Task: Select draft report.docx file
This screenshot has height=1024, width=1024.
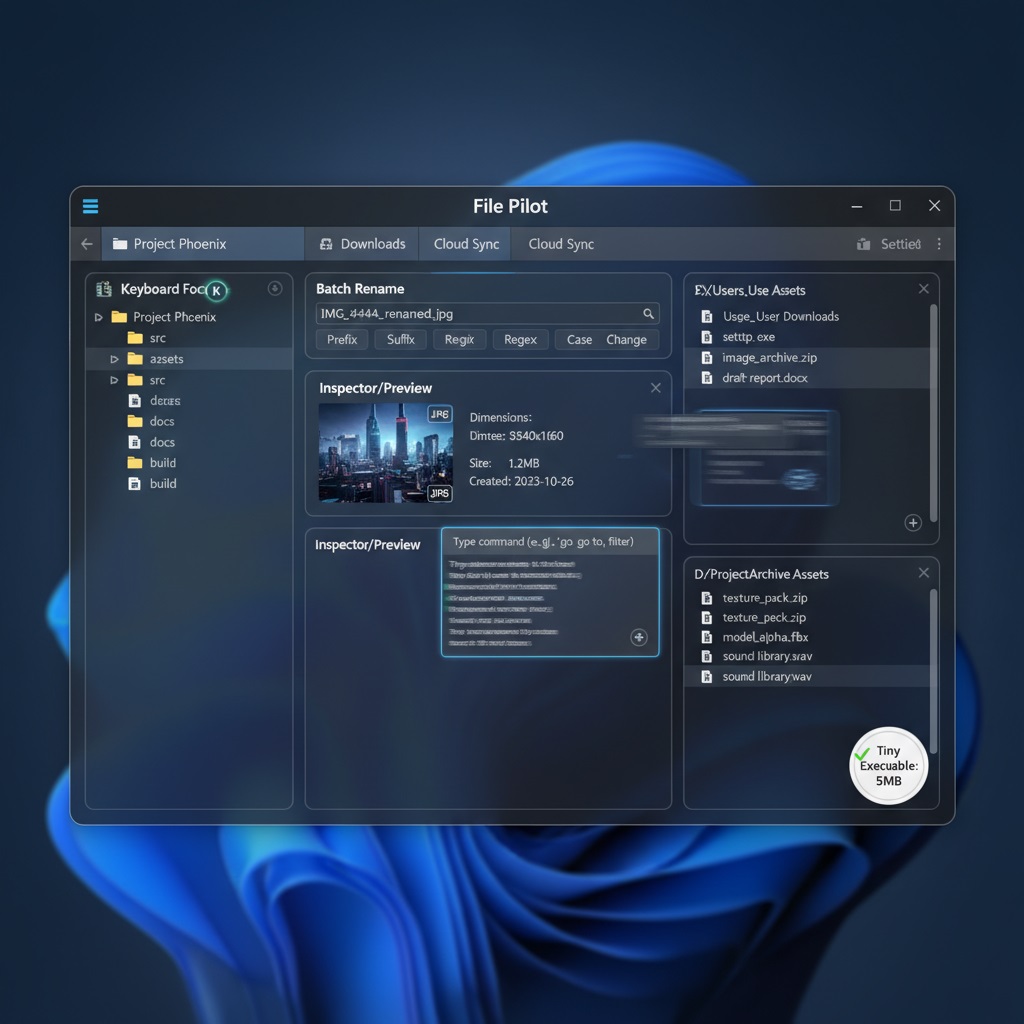Action: click(807, 378)
